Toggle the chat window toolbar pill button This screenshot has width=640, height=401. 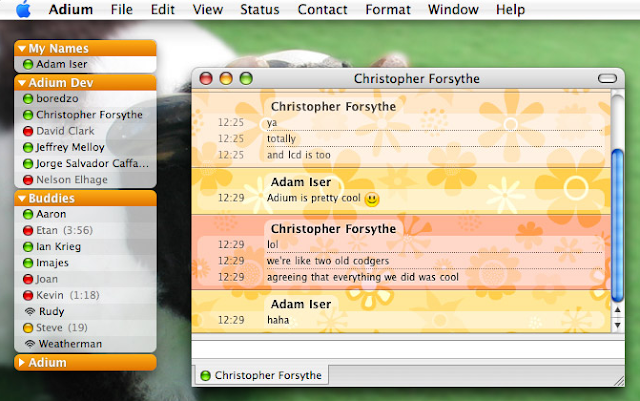click(x=607, y=78)
